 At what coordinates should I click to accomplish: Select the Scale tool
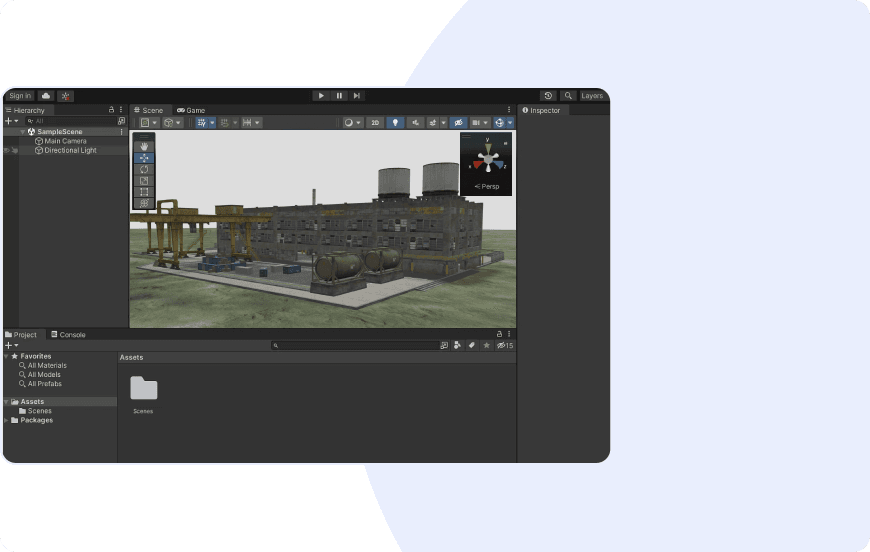(144, 181)
